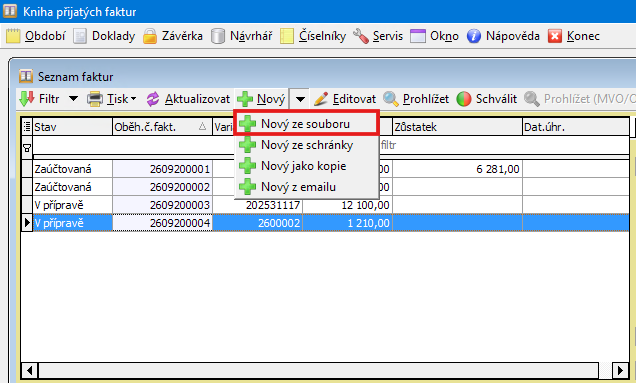Viewport: 636px width, 383px height.
Task: Click the Návrhář cylinder icon
Action: tap(218, 36)
